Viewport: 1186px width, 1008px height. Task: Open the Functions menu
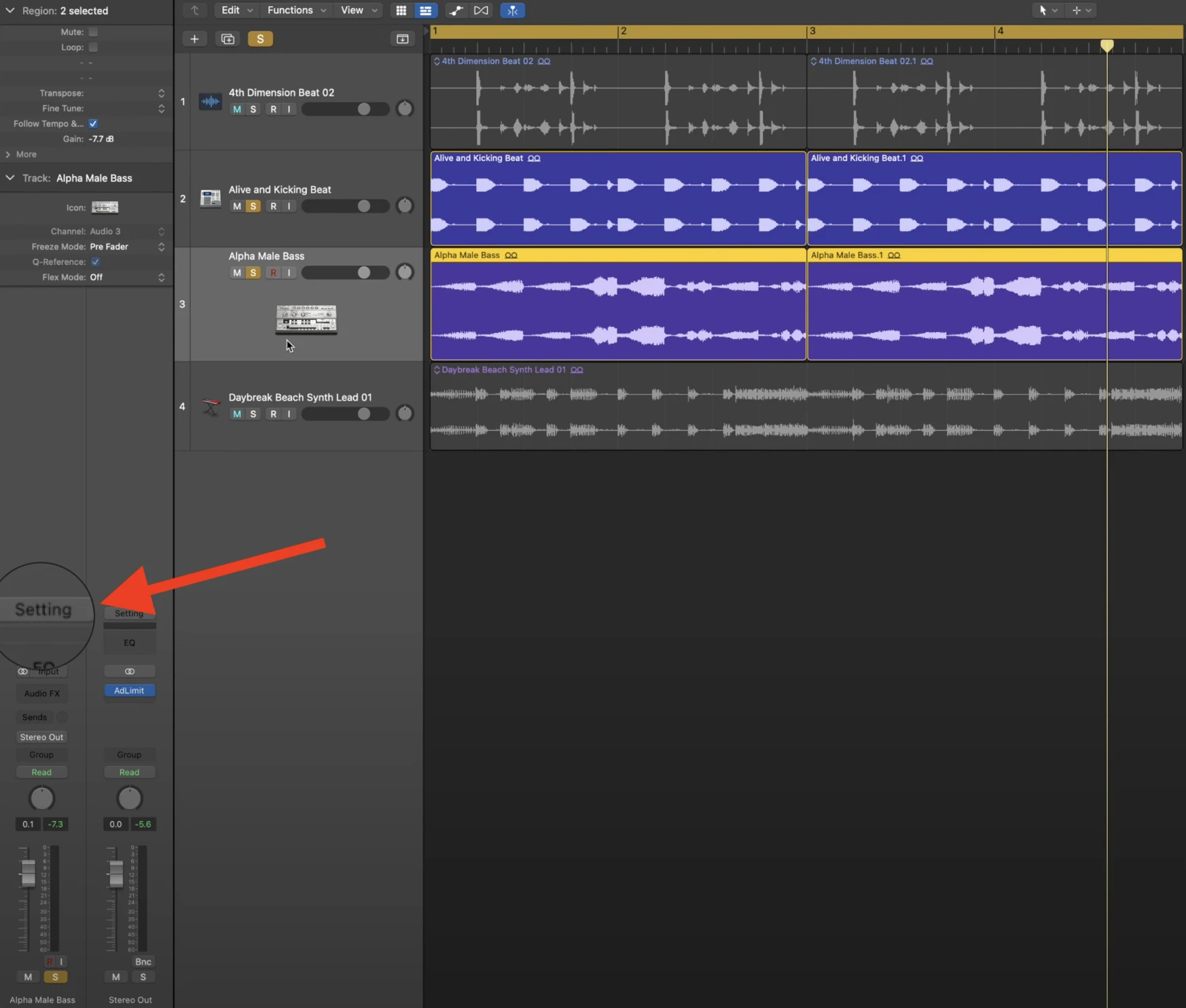coord(296,10)
